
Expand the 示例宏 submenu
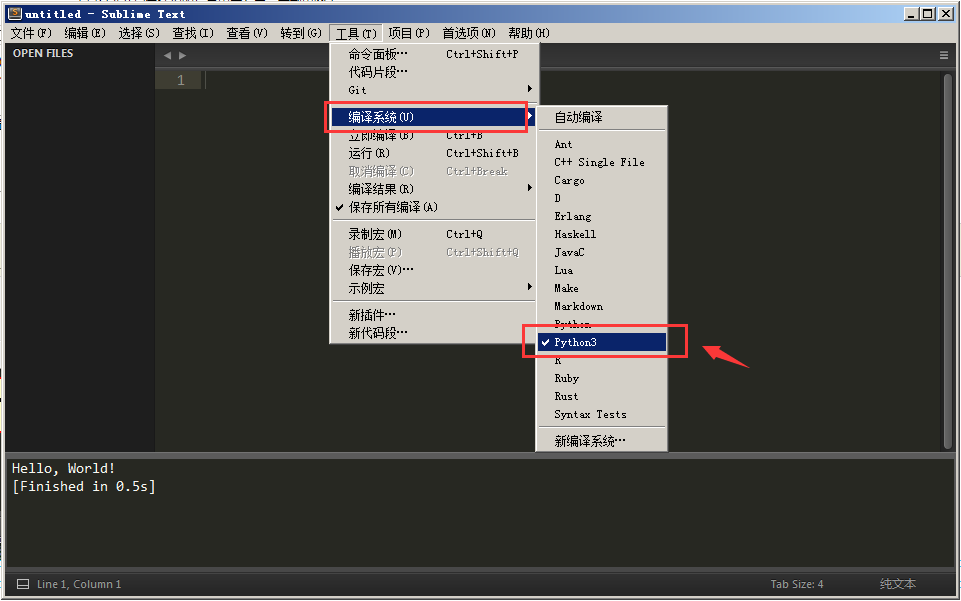tap(433, 288)
